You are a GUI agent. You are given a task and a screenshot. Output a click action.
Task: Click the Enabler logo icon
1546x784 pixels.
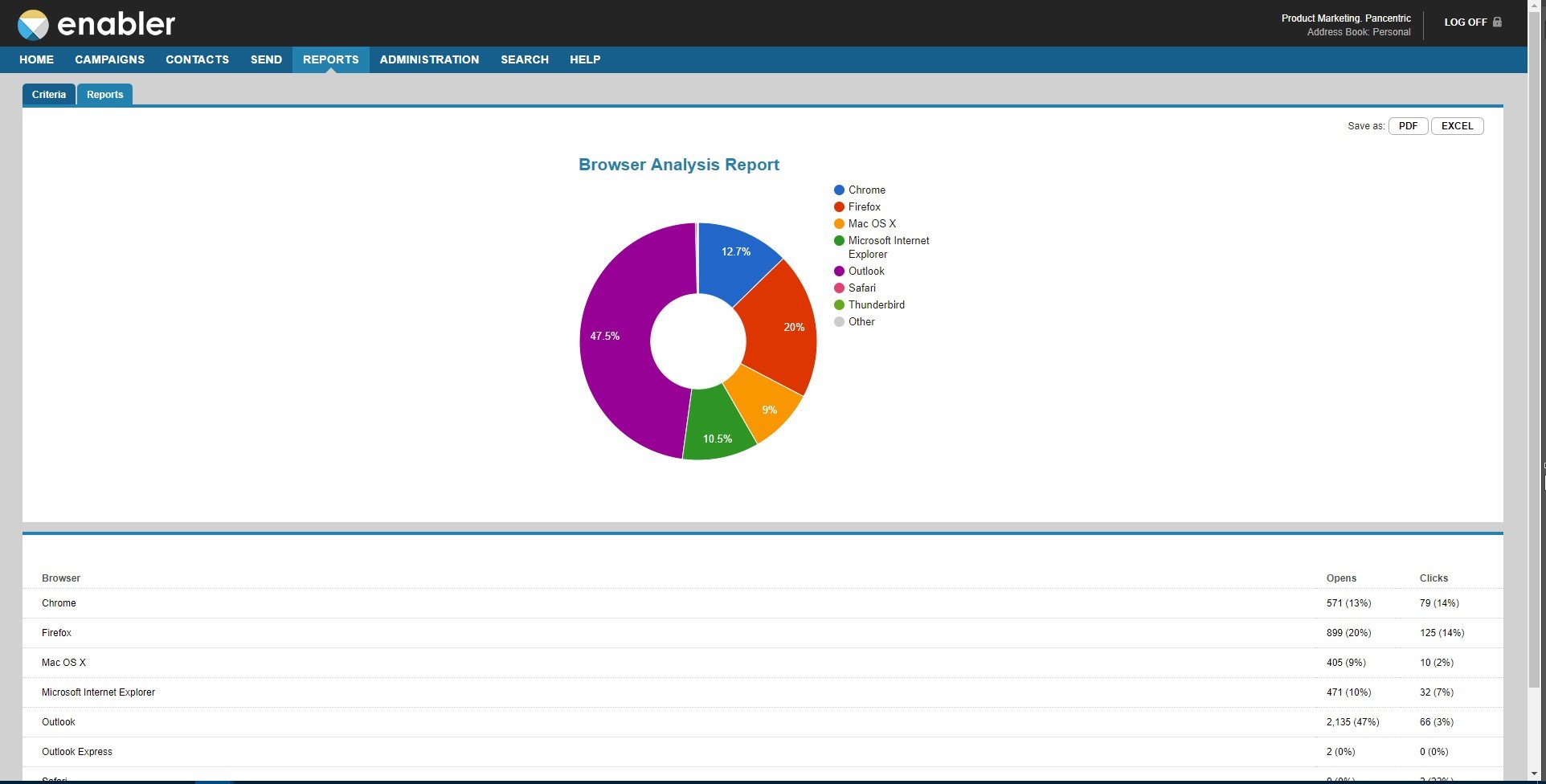[x=33, y=25]
